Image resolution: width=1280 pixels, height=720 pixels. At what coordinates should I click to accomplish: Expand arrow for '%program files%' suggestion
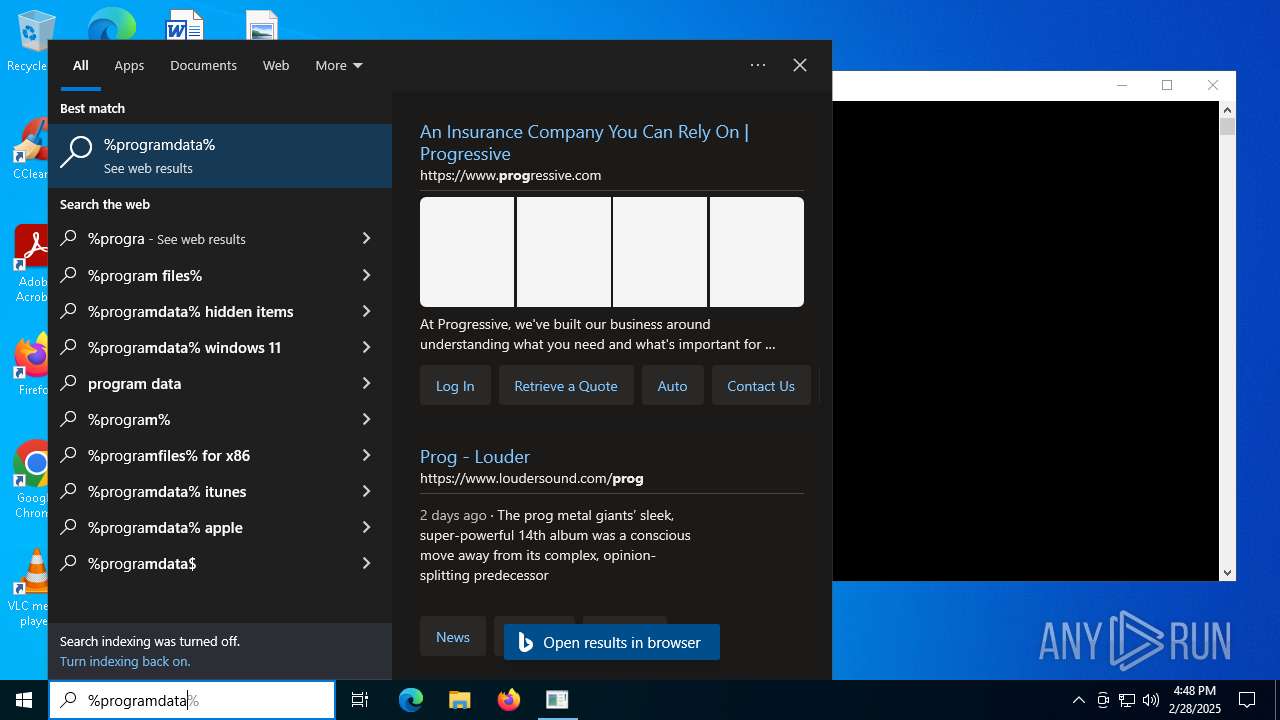click(x=366, y=275)
